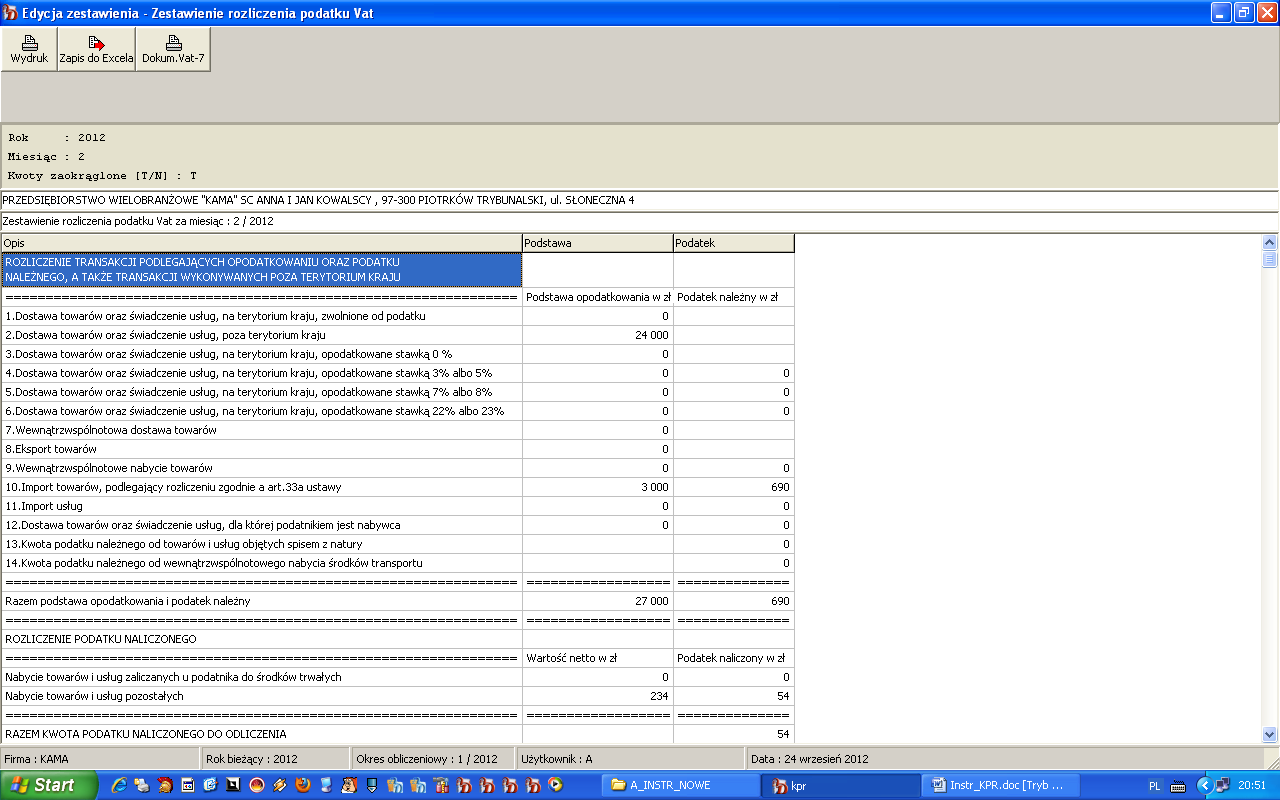Click scrollbar down arrow in table
Screen dimensions: 1280x800
pos(1270,733)
